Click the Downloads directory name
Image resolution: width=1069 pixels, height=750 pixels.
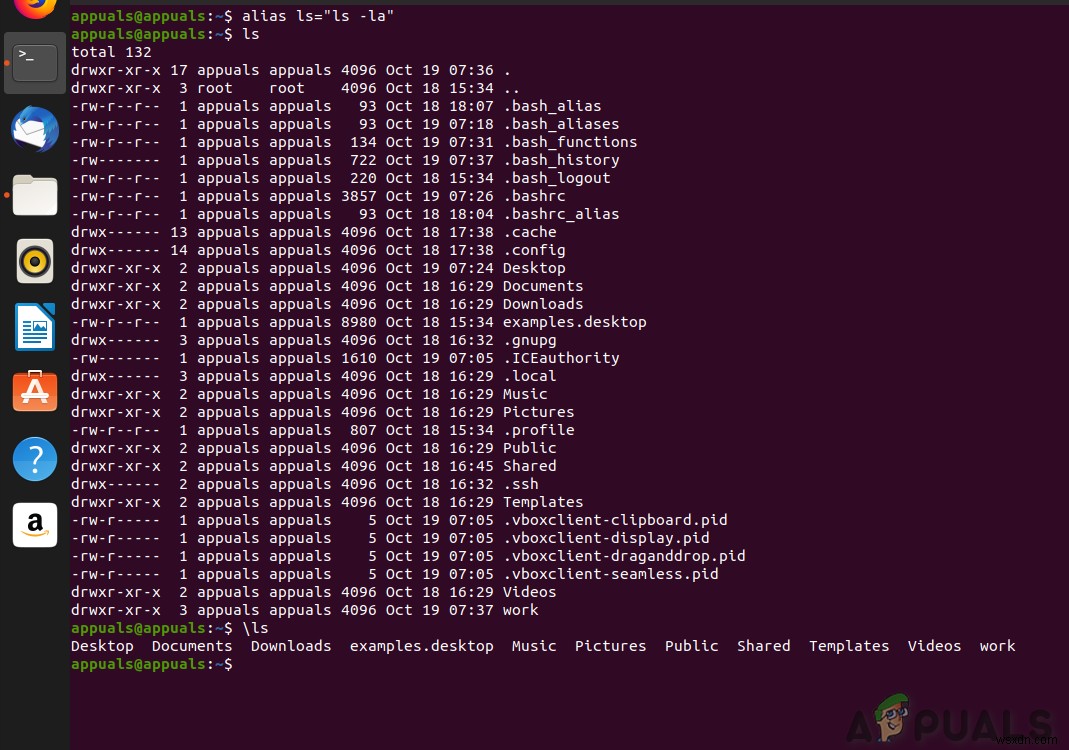pyautogui.click(x=543, y=303)
